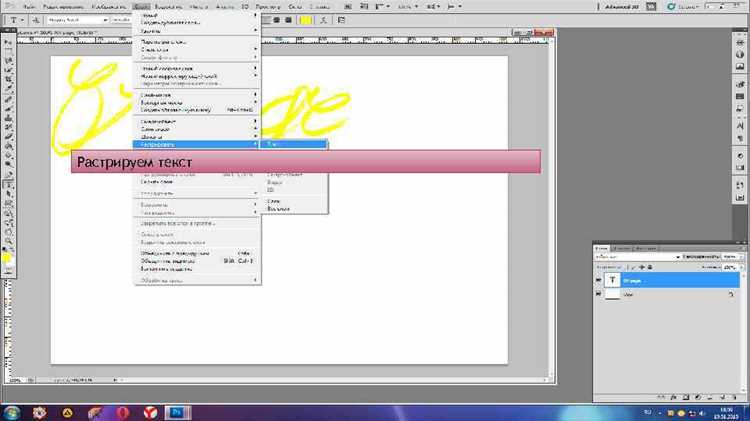Click the Photoshop icon in the taskbar

(x=177, y=412)
